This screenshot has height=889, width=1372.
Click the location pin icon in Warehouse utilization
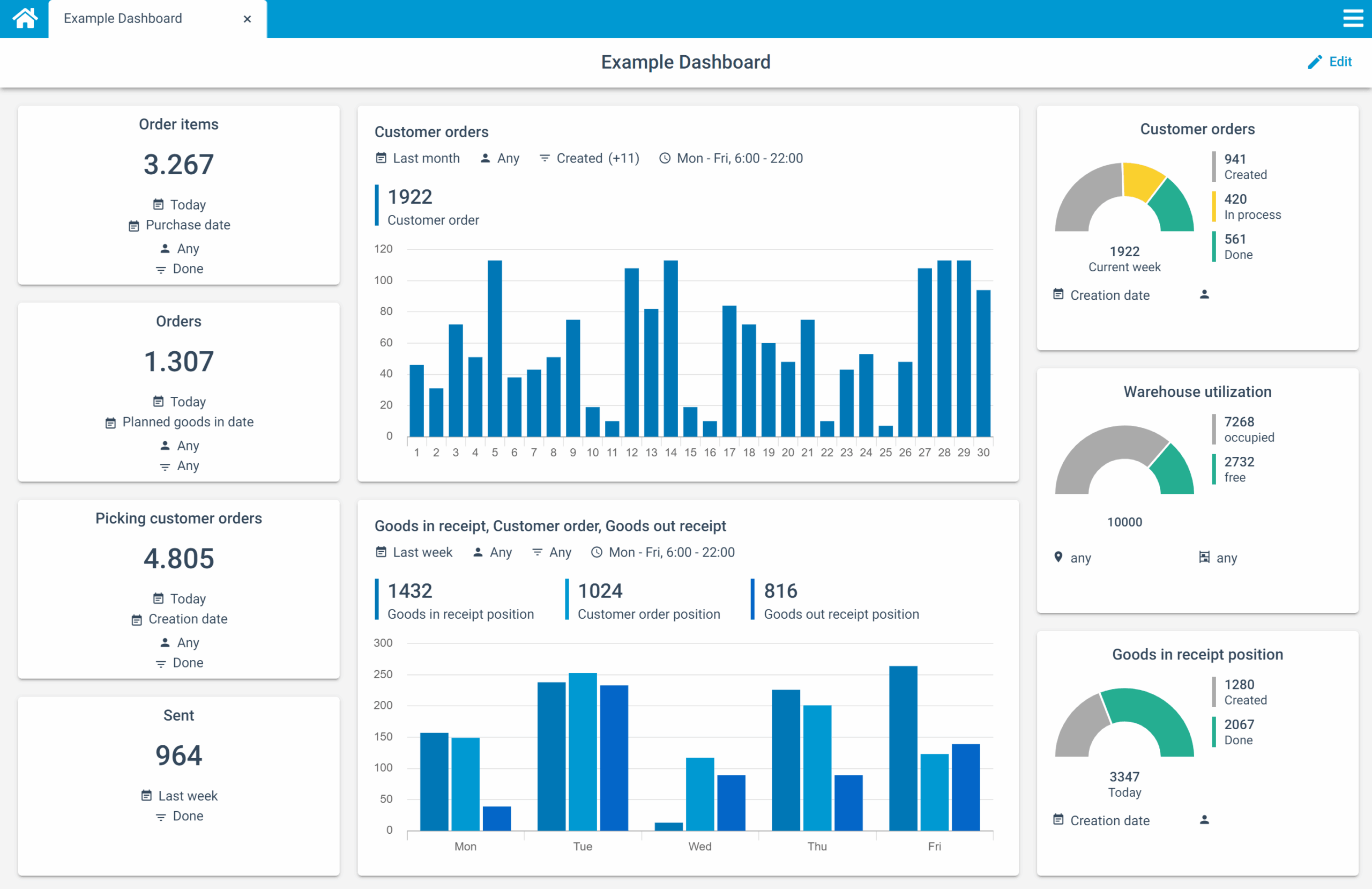coord(1058,557)
